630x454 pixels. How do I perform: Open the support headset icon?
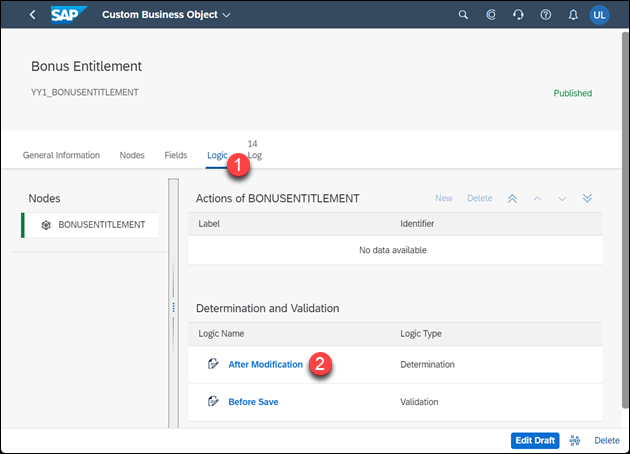518,15
